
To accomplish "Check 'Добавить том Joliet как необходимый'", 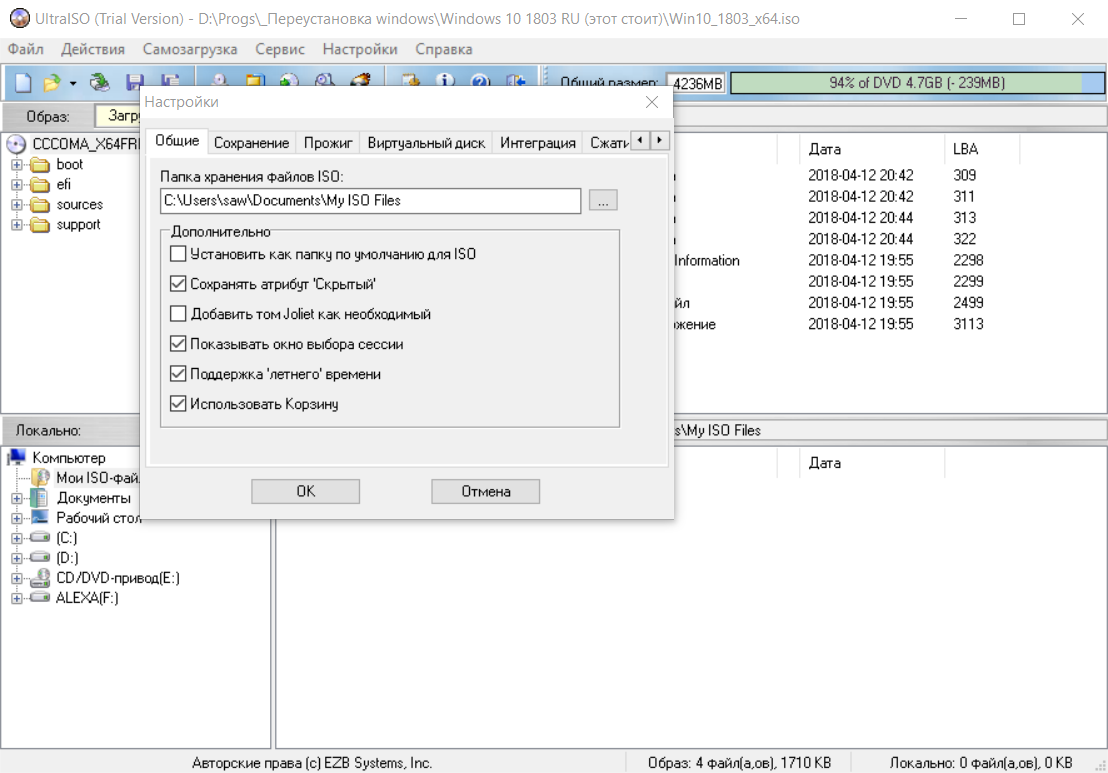I will 178,314.
